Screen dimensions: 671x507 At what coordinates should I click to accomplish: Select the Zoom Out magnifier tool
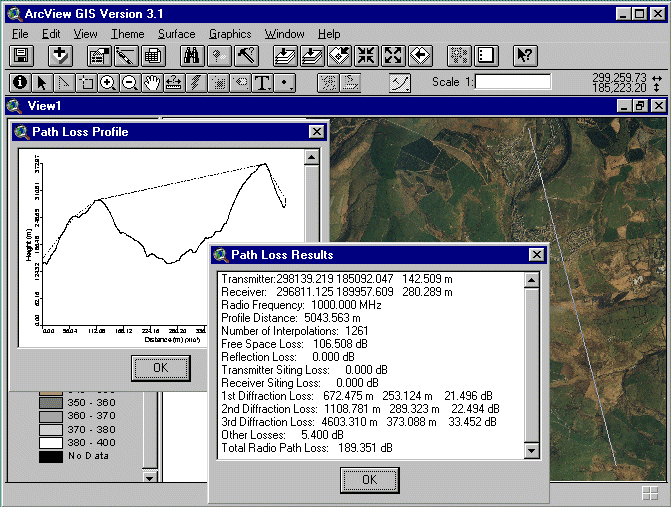click(x=129, y=83)
